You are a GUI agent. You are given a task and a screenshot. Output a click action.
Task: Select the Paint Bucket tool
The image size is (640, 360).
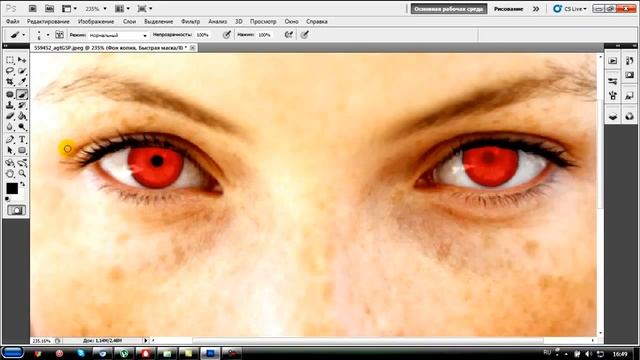[22, 116]
